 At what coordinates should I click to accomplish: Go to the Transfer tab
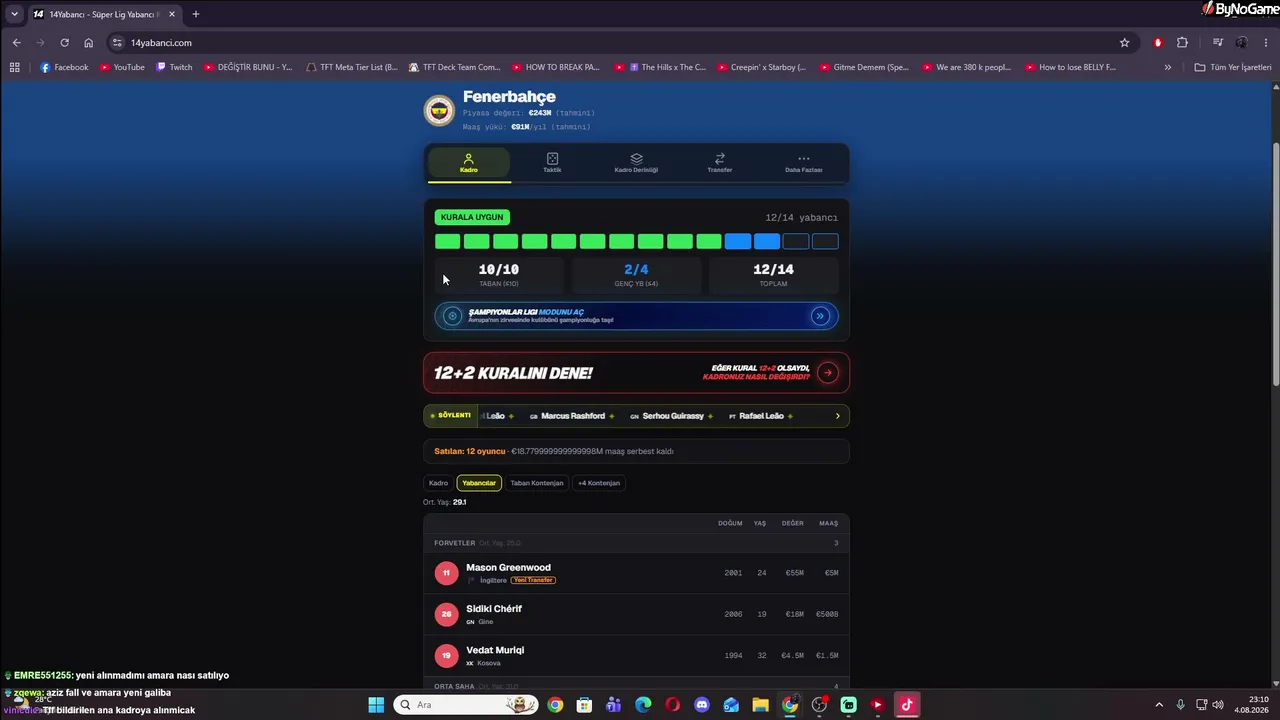[720, 163]
